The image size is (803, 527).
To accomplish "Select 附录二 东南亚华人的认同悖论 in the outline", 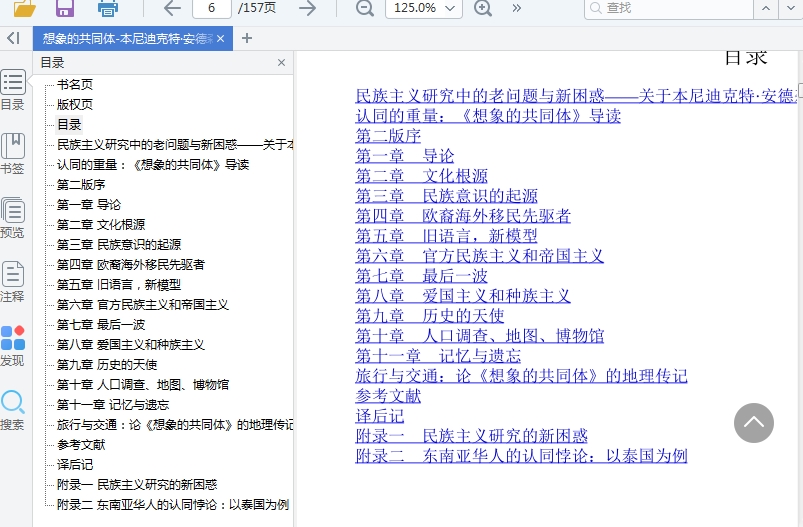I will [x=173, y=504].
